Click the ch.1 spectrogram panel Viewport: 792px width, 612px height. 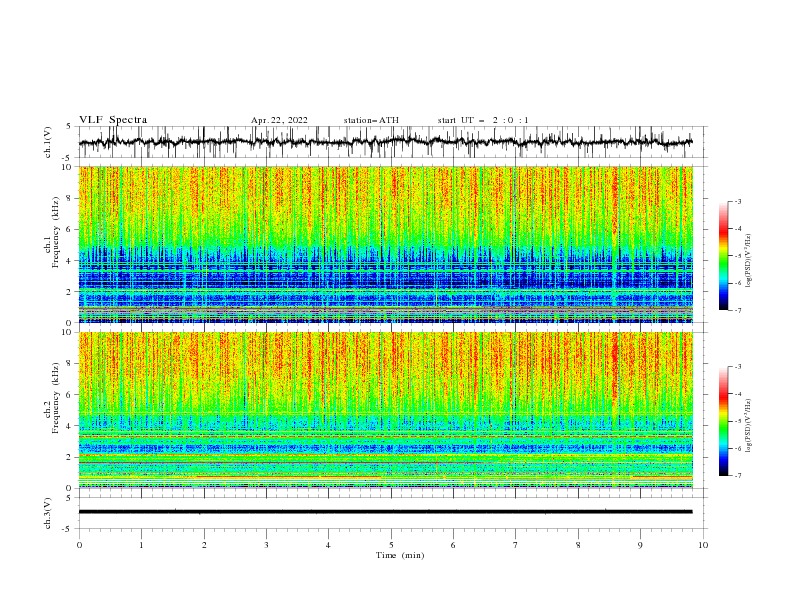pyautogui.click(x=386, y=244)
